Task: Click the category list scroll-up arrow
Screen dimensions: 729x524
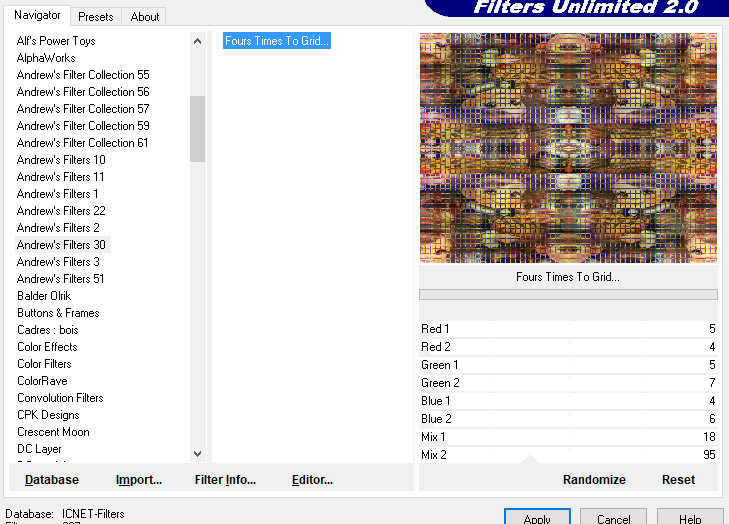Action: (x=198, y=41)
